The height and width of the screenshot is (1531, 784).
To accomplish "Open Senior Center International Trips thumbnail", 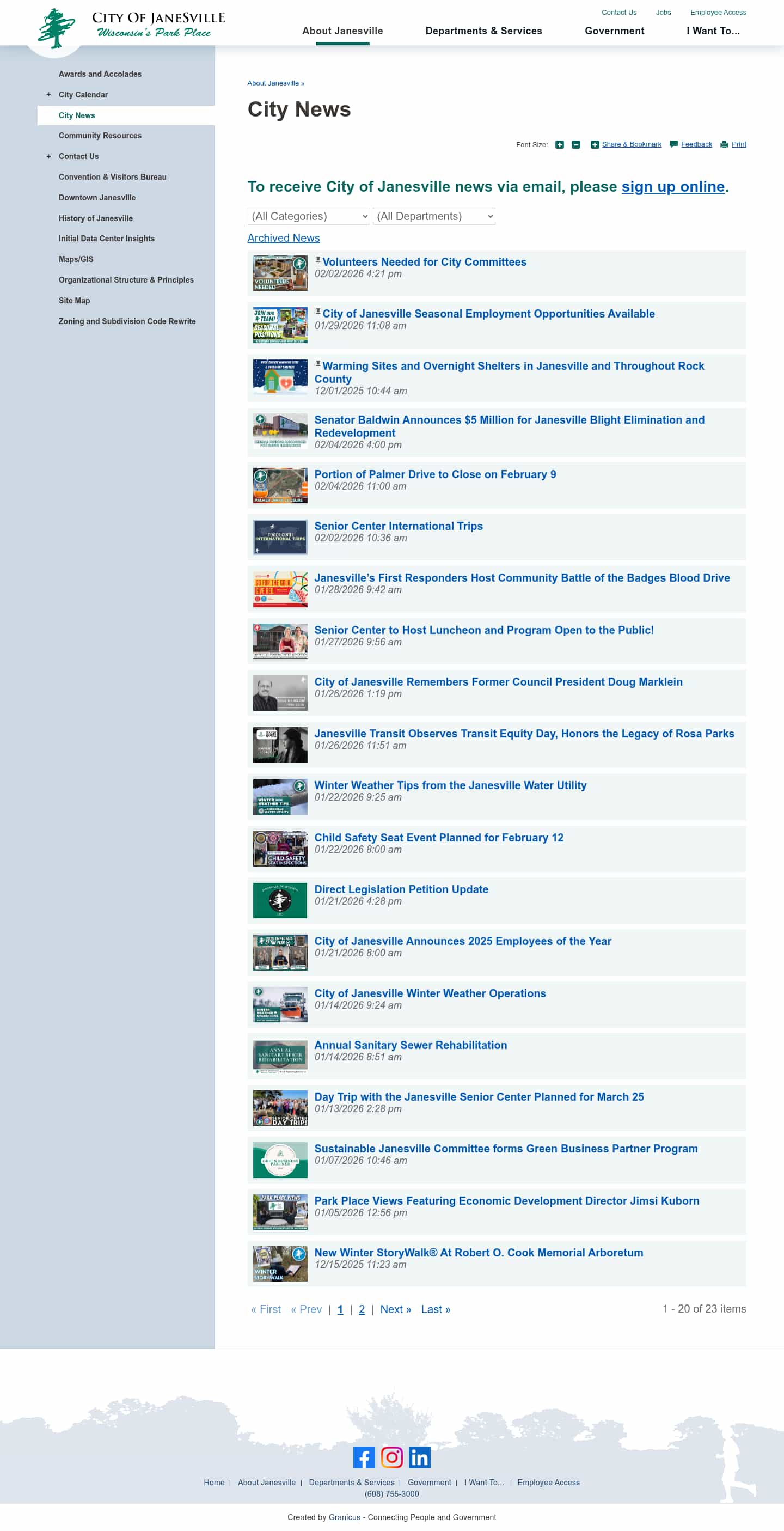I will (x=280, y=537).
